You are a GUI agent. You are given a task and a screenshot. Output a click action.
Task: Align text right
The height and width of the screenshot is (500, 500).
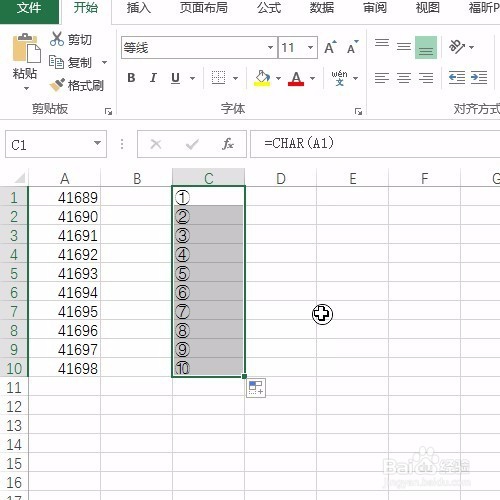[x=426, y=78]
